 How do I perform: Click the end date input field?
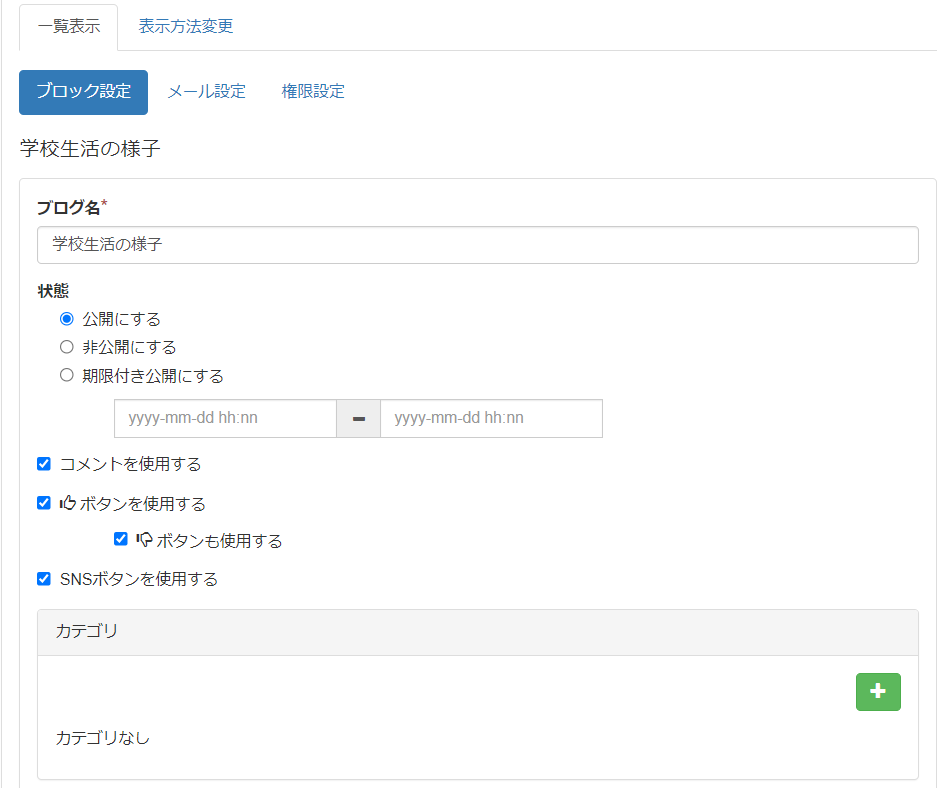pyautogui.click(x=491, y=419)
